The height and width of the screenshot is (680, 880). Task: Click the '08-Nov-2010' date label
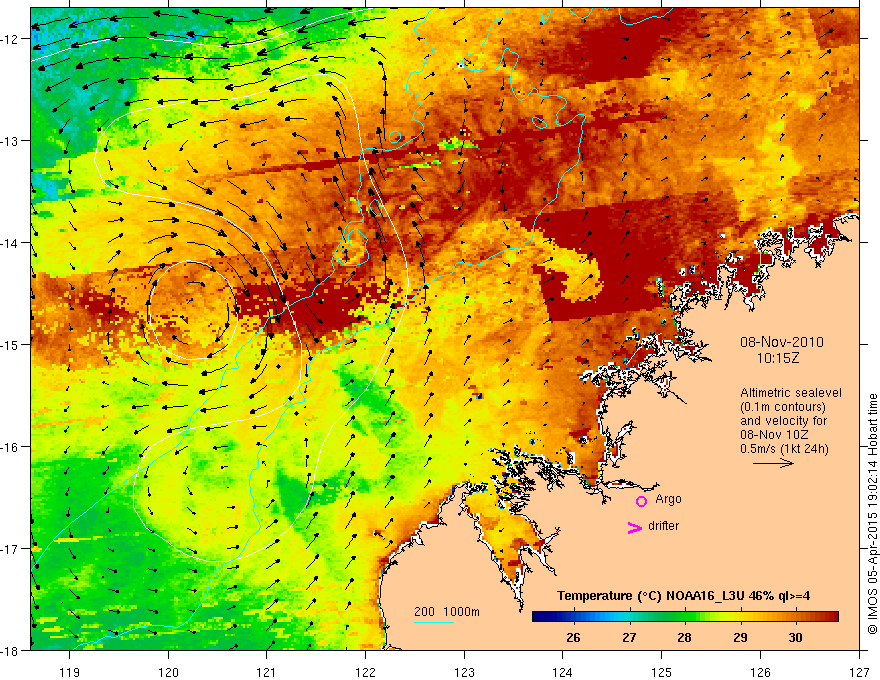coord(782,342)
